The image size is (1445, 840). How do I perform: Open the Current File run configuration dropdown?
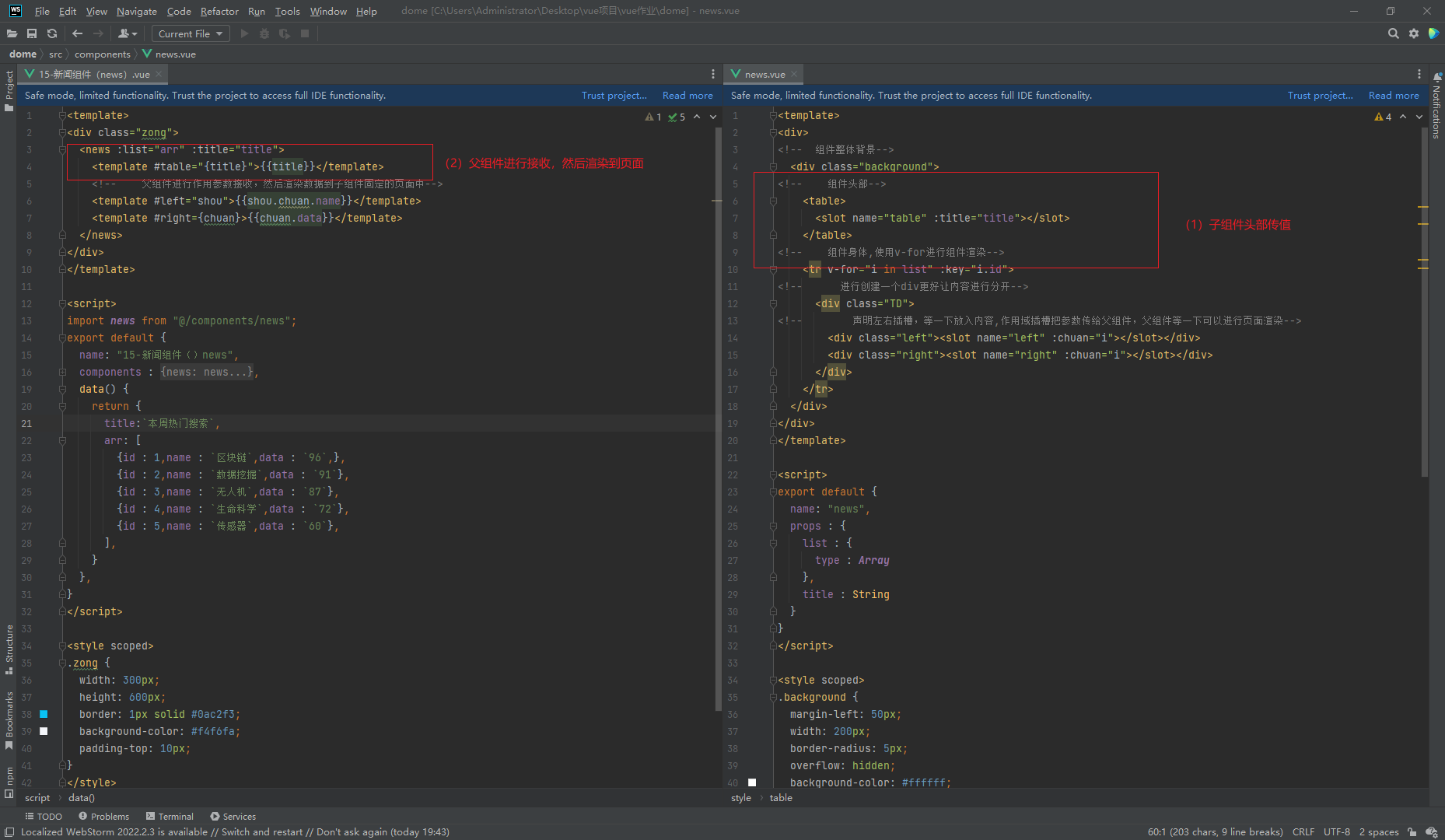point(190,33)
